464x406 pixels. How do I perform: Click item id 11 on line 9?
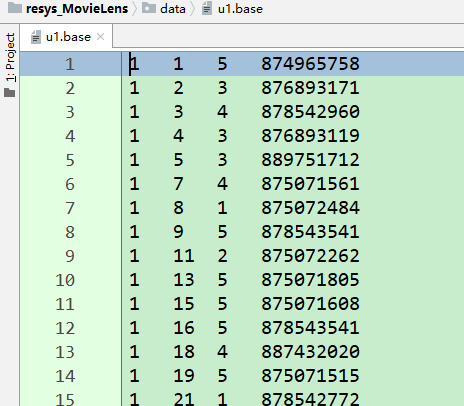[184, 256]
